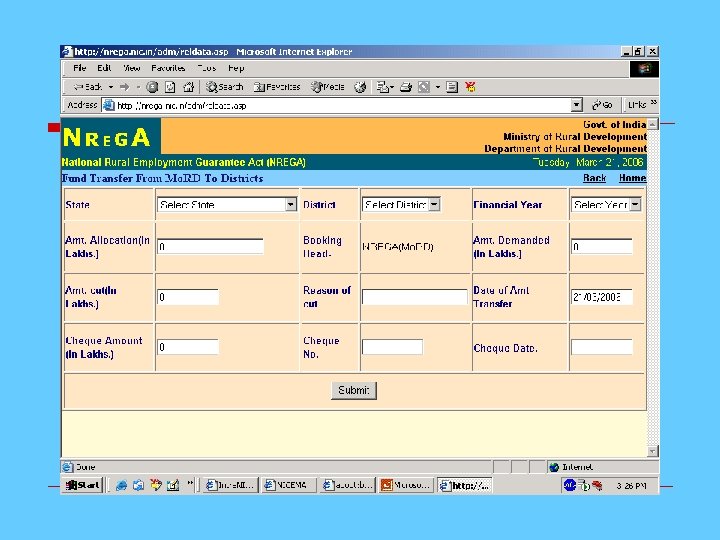This screenshot has height=540, width=720.
Task: Expand quick launch overflow chevron
Action: coord(190,483)
